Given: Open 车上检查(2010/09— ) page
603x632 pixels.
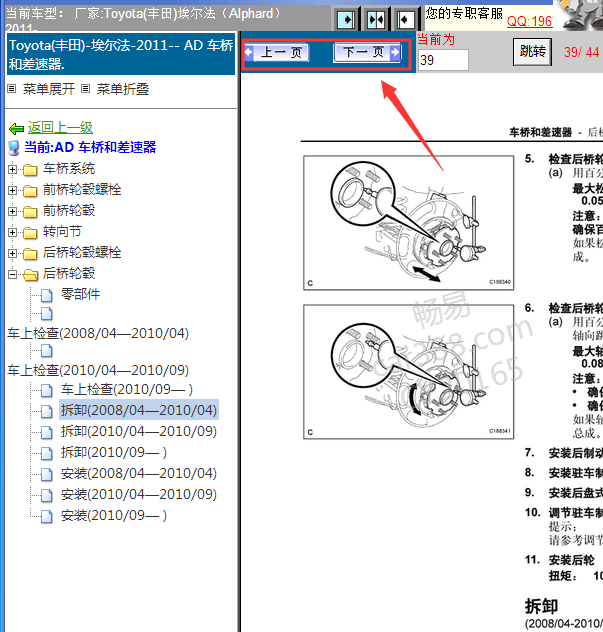Looking at the screenshot, I should tap(127, 389).
